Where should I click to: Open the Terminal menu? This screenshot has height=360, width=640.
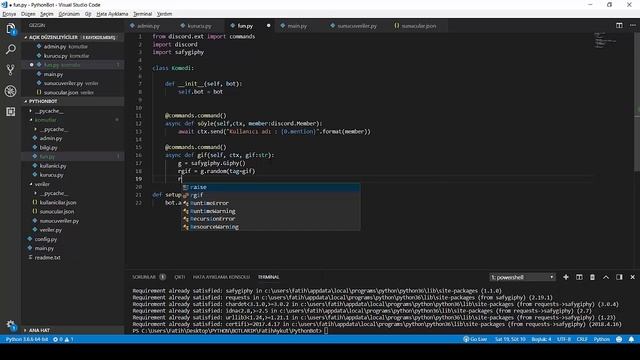tap(142, 14)
